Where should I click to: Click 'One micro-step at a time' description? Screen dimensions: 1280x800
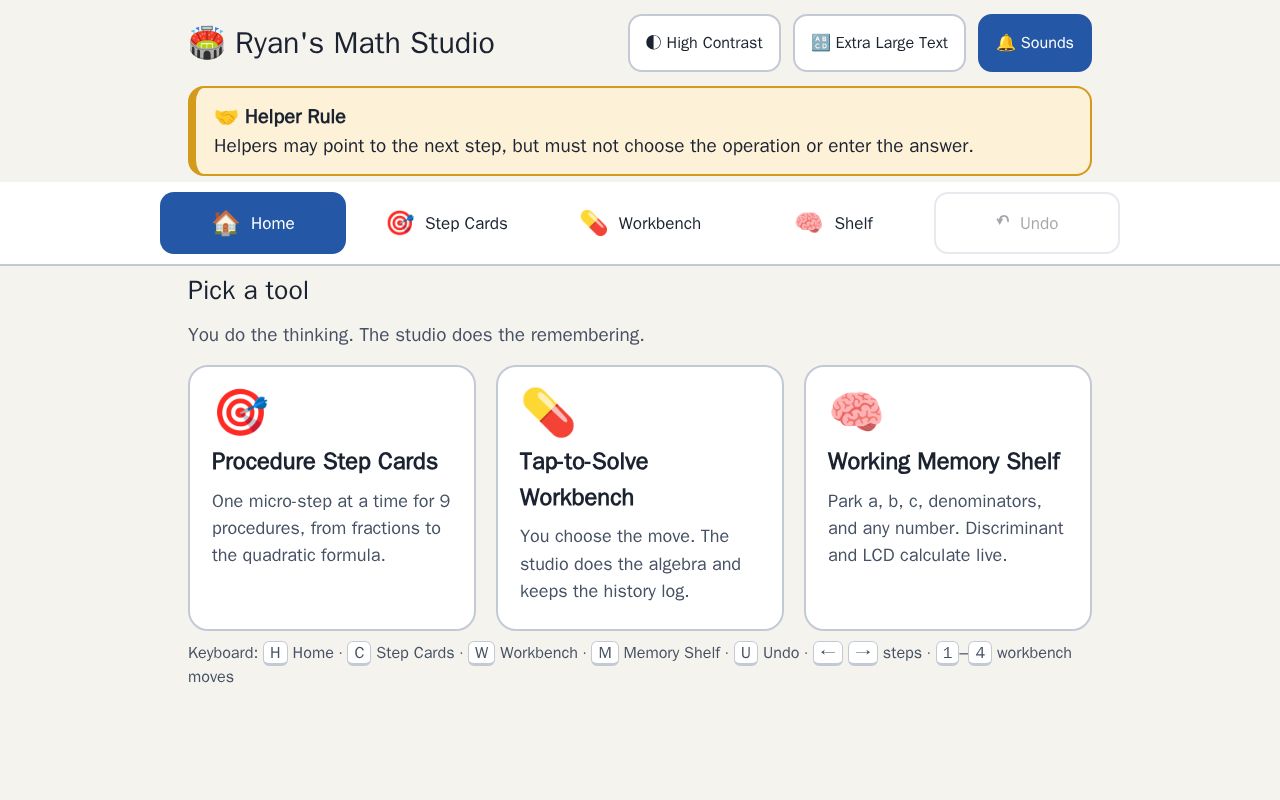[x=331, y=528]
